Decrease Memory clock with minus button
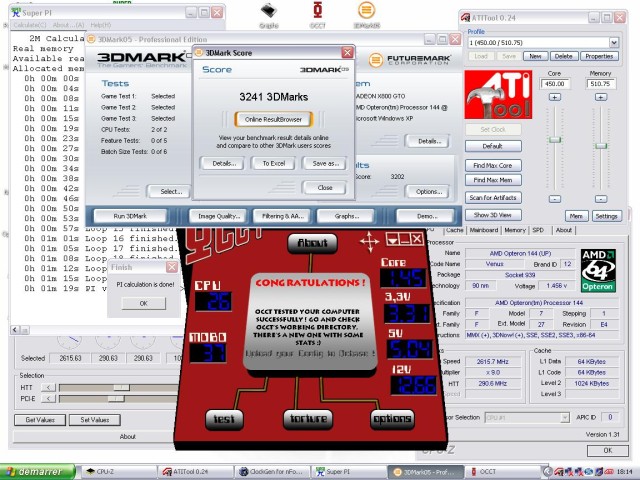Image resolution: width=640 pixels, height=480 pixels. [x=600, y=199]
